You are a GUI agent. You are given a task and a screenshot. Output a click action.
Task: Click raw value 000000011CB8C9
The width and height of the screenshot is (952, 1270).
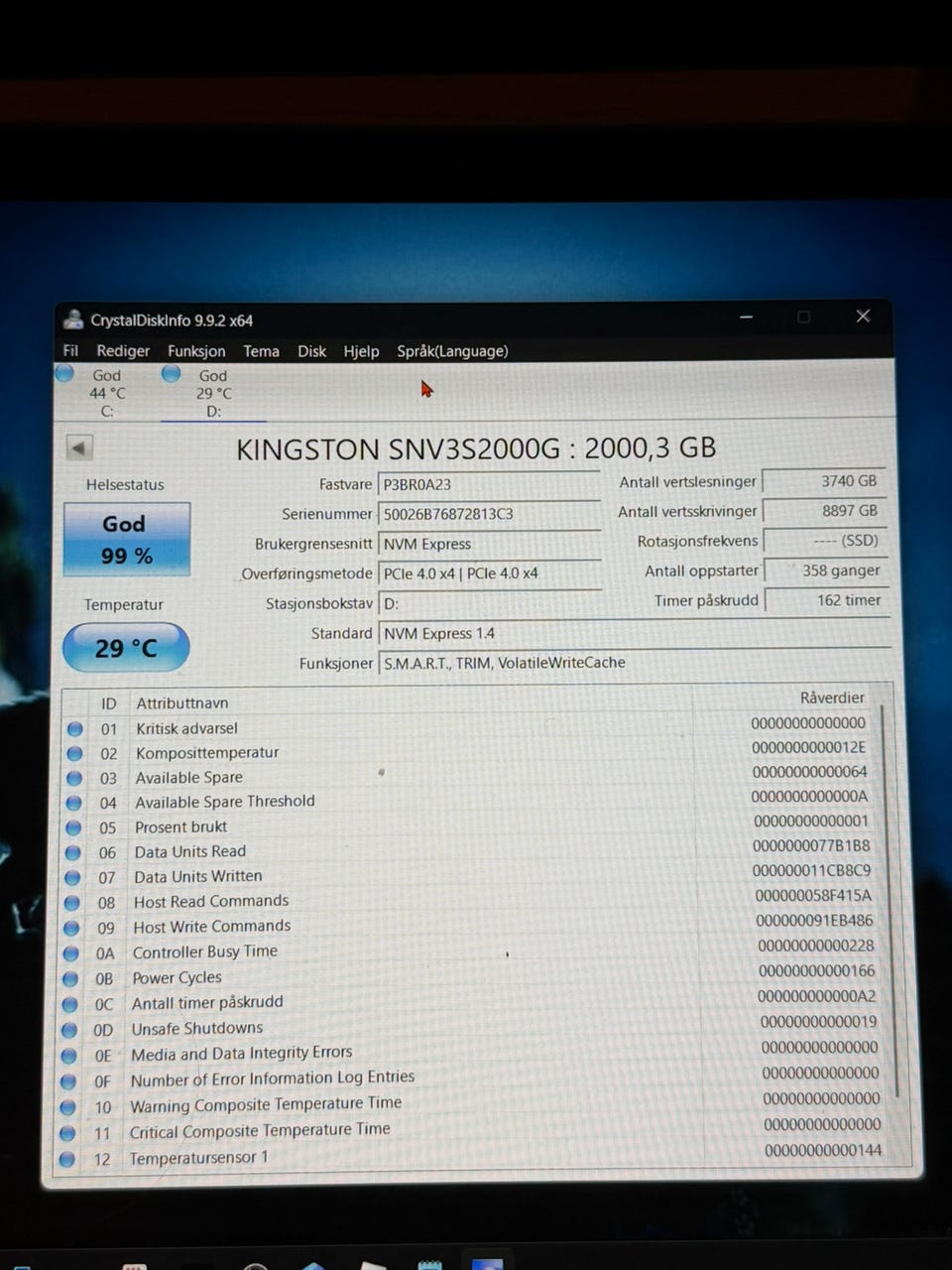click(812, 871)
